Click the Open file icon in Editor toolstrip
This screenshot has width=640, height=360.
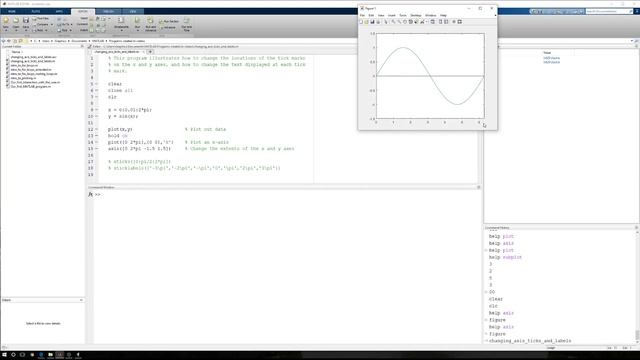[16, 20]
